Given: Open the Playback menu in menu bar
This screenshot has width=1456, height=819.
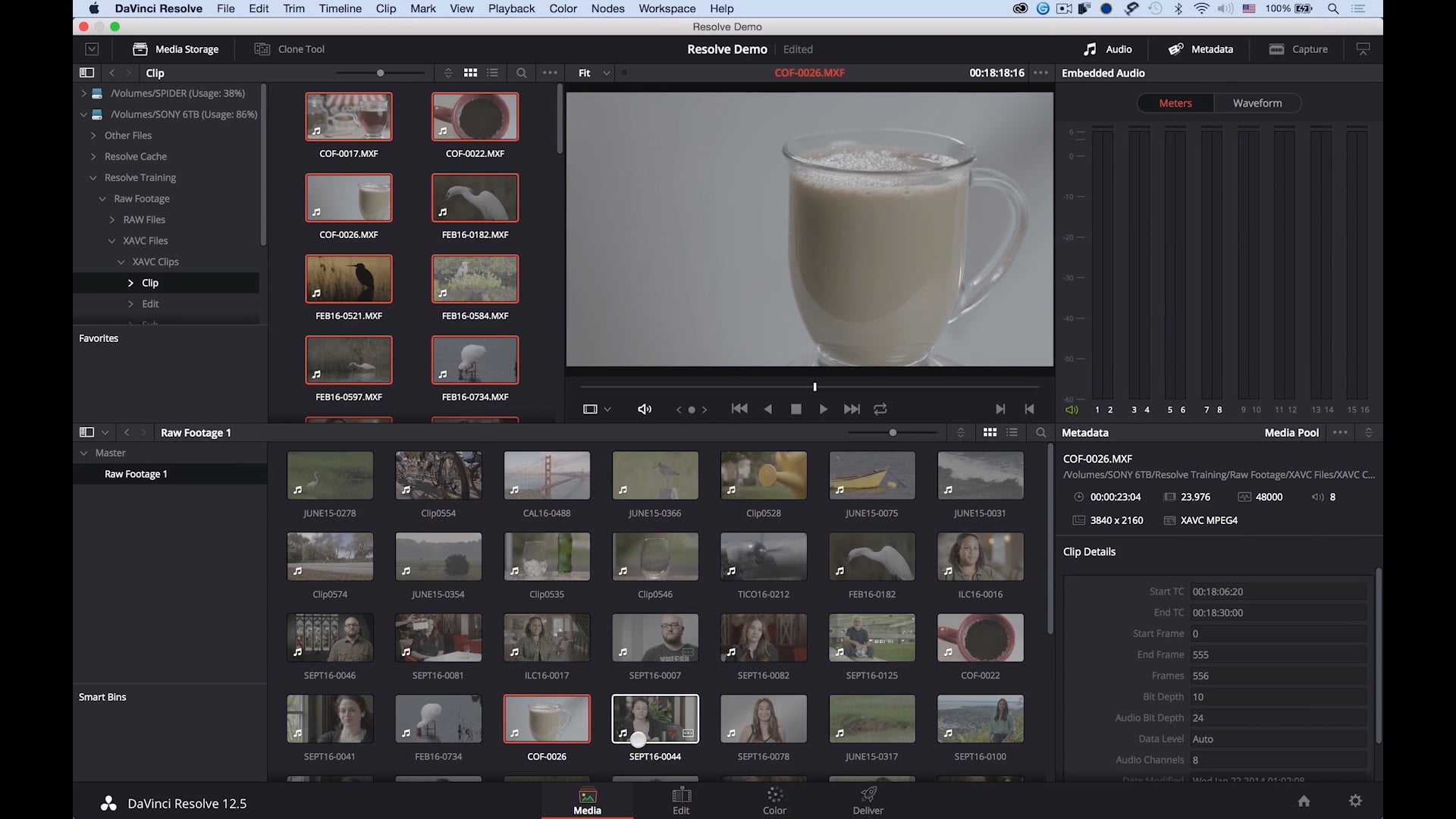Looking at the screenshot, I should (511, 8).
